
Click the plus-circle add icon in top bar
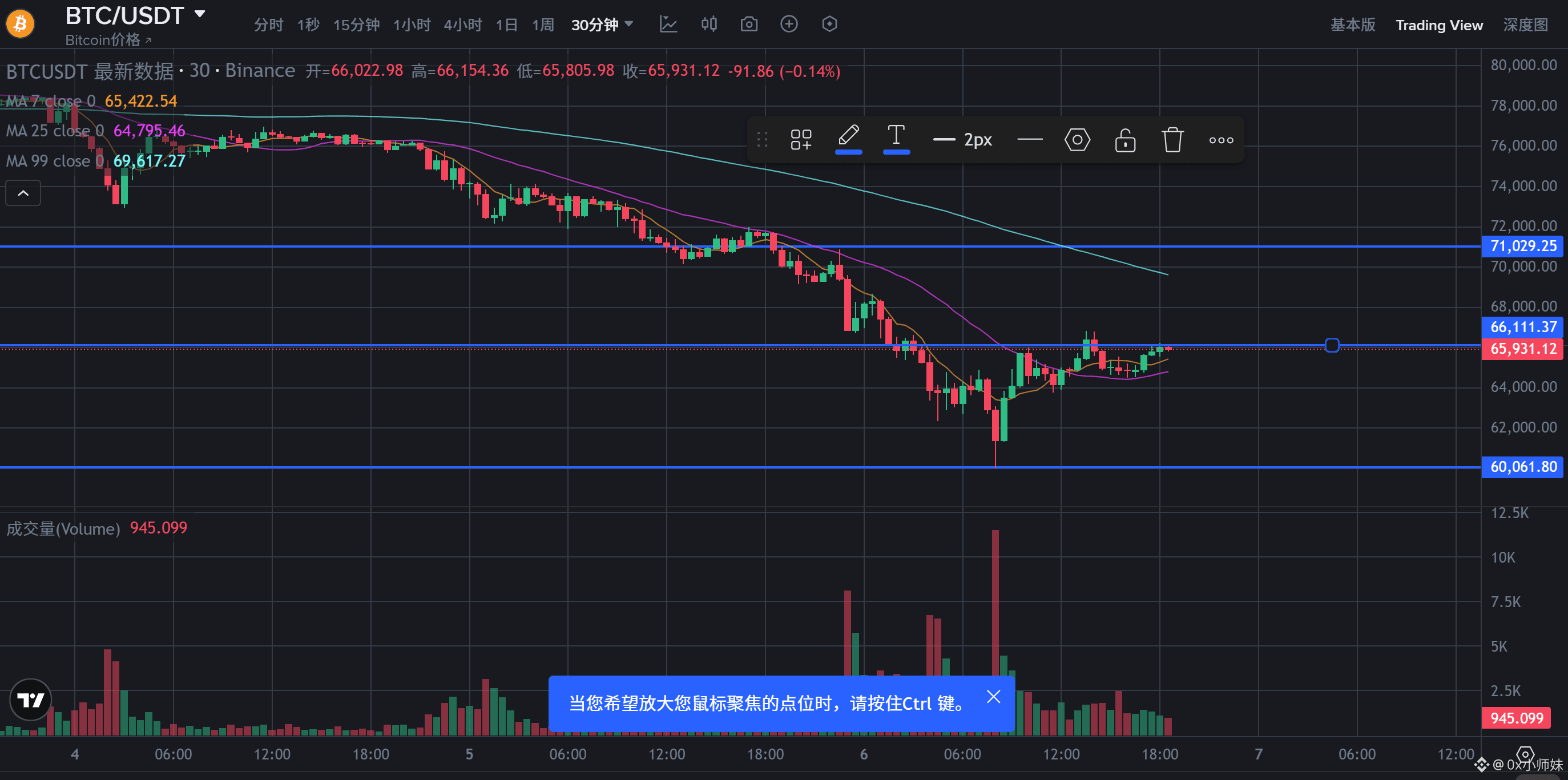(789, 25)
